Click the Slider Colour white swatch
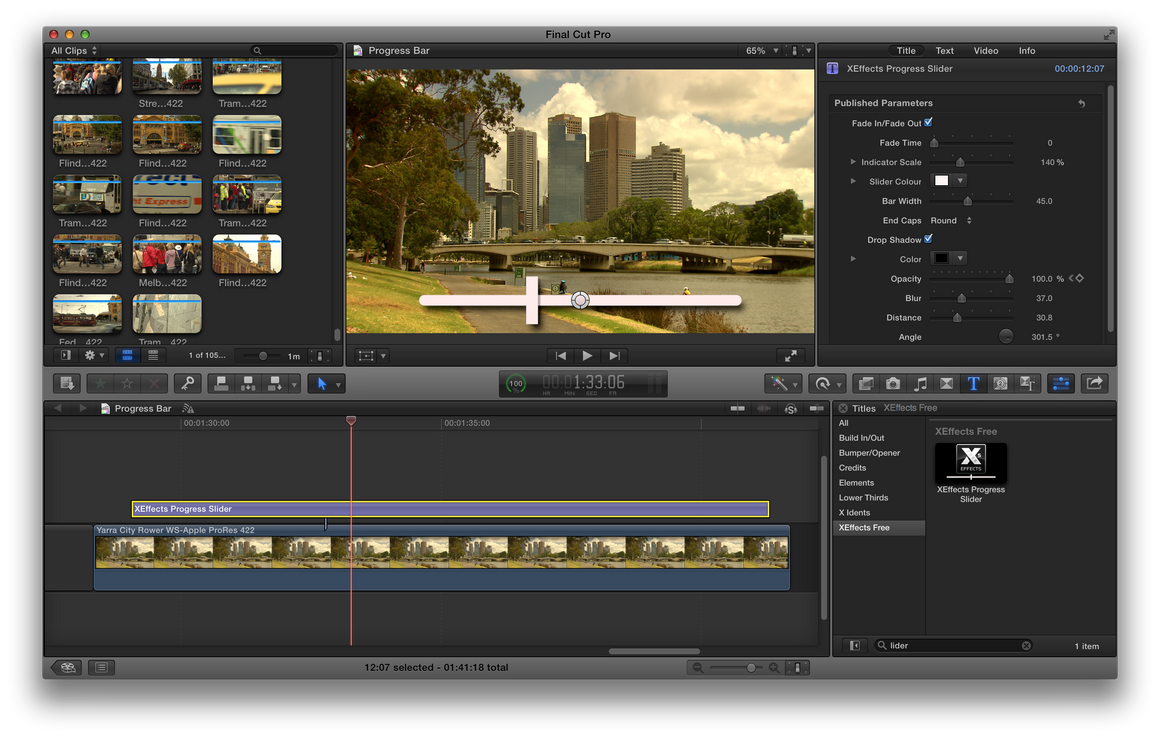 [x=942, y=181]
